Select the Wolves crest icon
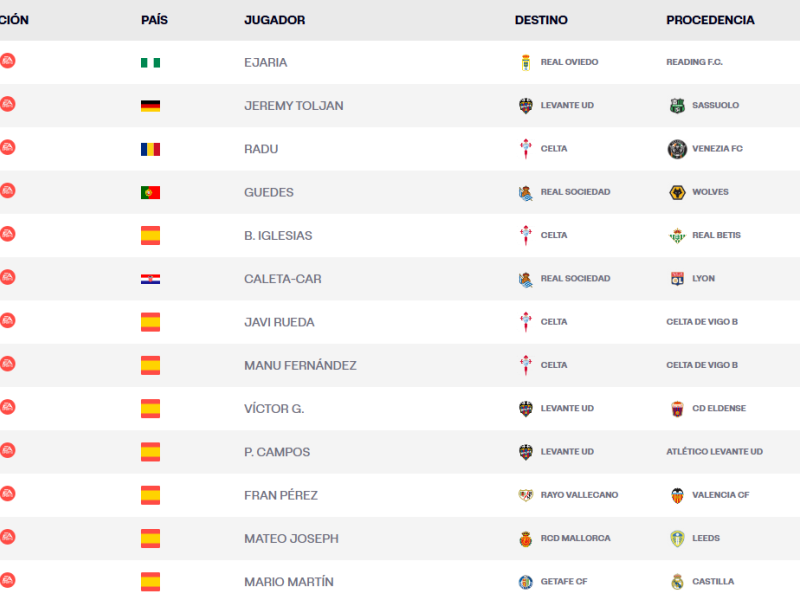The height and width of the screenshot is (600, 800). pyautogui.click(x=677, y=192)
